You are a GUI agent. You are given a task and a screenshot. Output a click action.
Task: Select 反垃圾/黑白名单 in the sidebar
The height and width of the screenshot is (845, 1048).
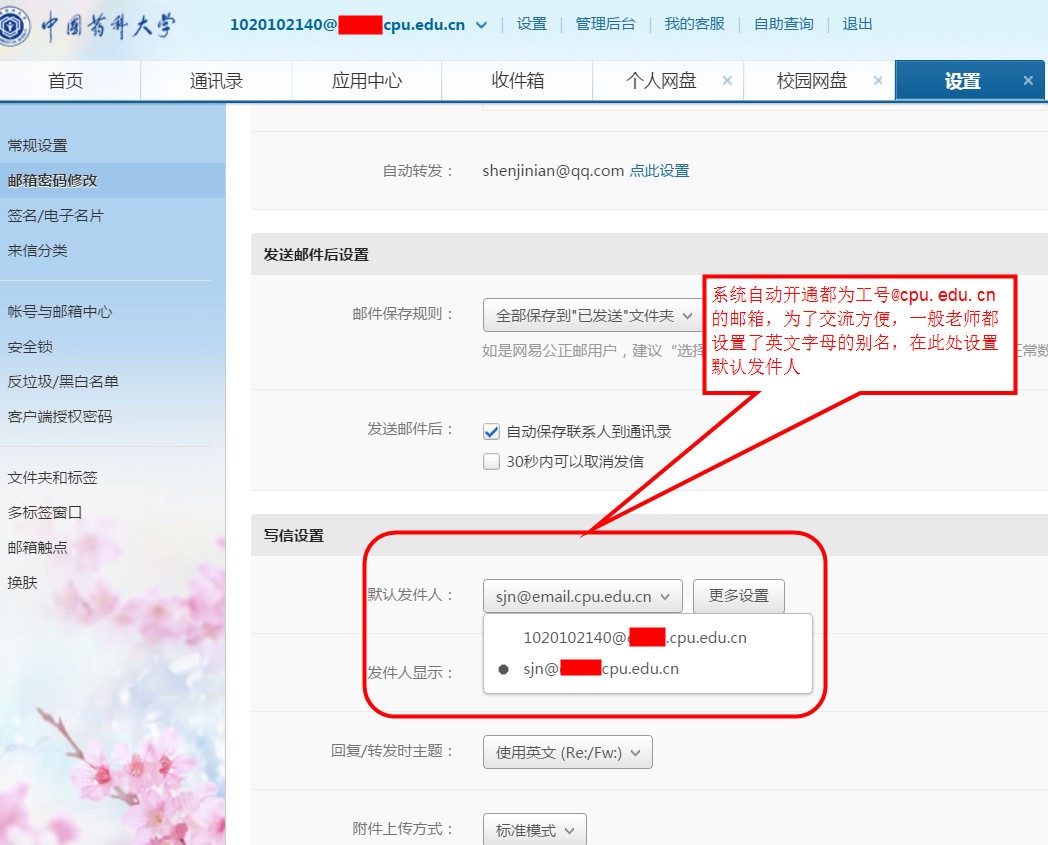63,382
